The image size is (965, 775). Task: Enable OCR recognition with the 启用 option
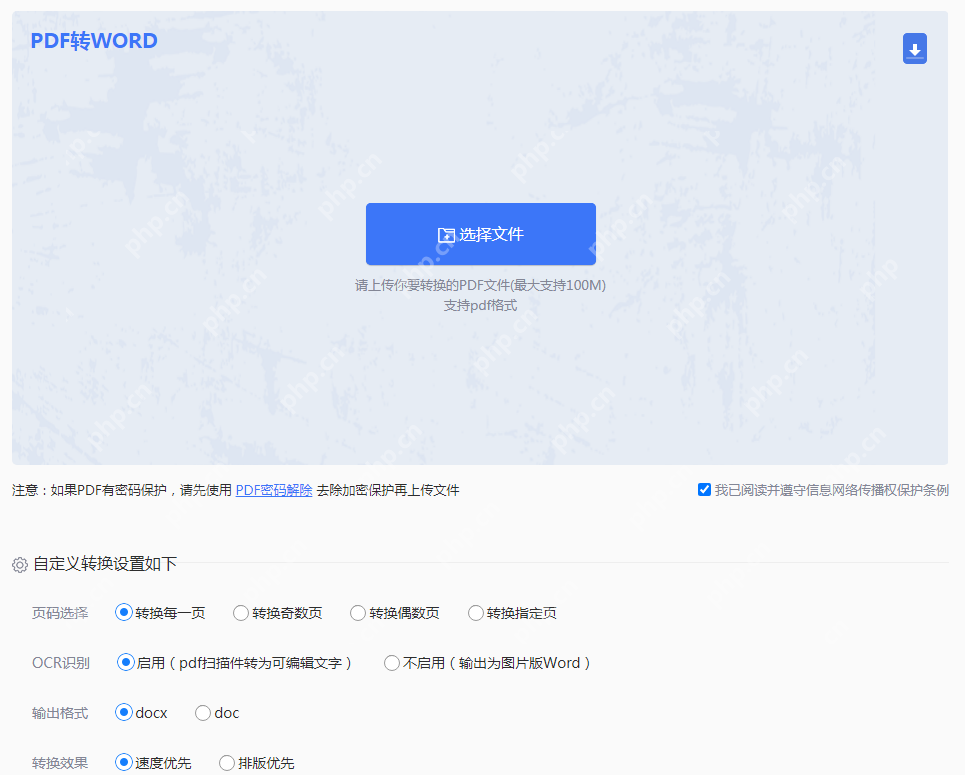point(124,662)
